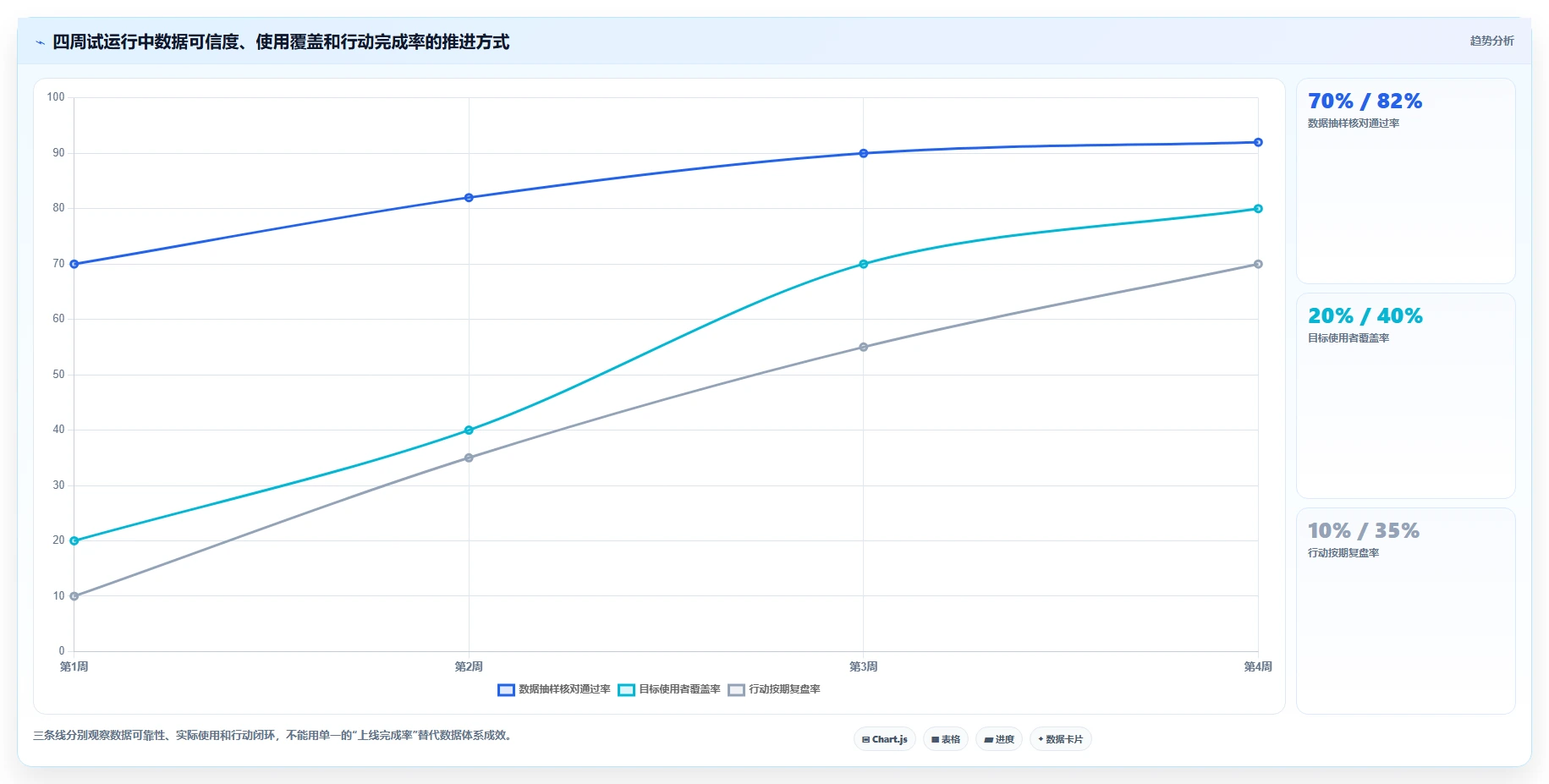Click the 100 y-axis tick label

click(x=56, y=97)
